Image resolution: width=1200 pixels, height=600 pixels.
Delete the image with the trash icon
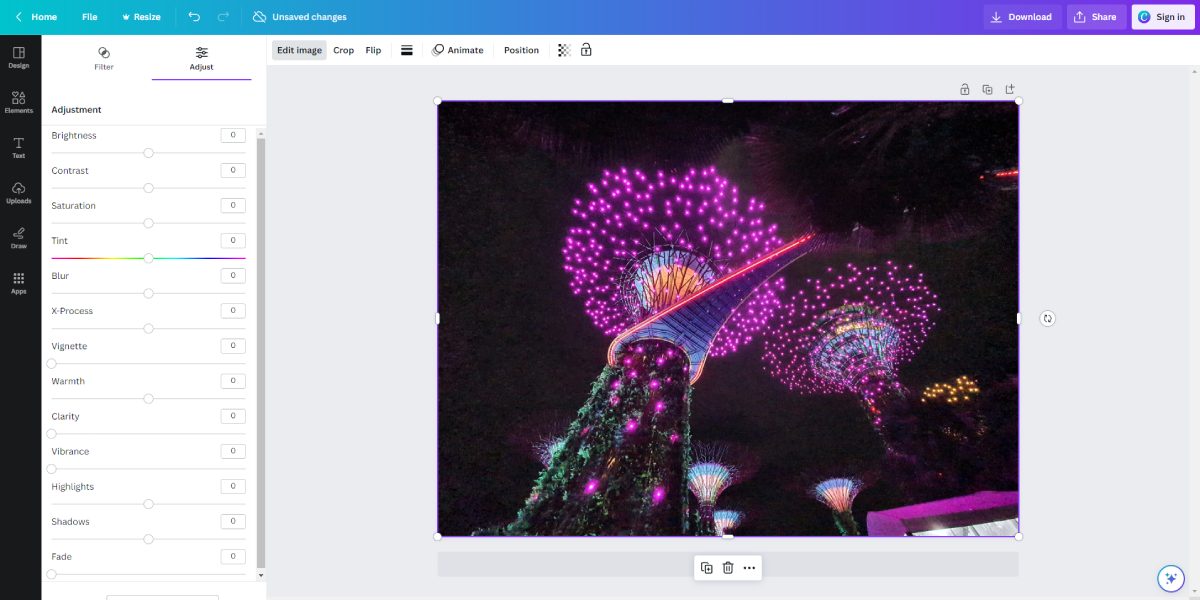729,567
